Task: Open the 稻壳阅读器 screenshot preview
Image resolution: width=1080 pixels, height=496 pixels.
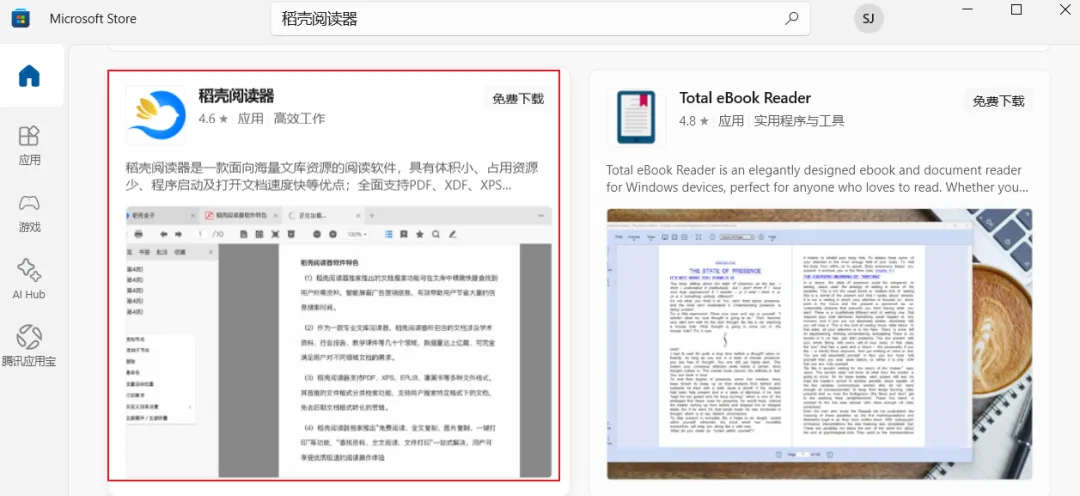Action: [x=340, y=342]
